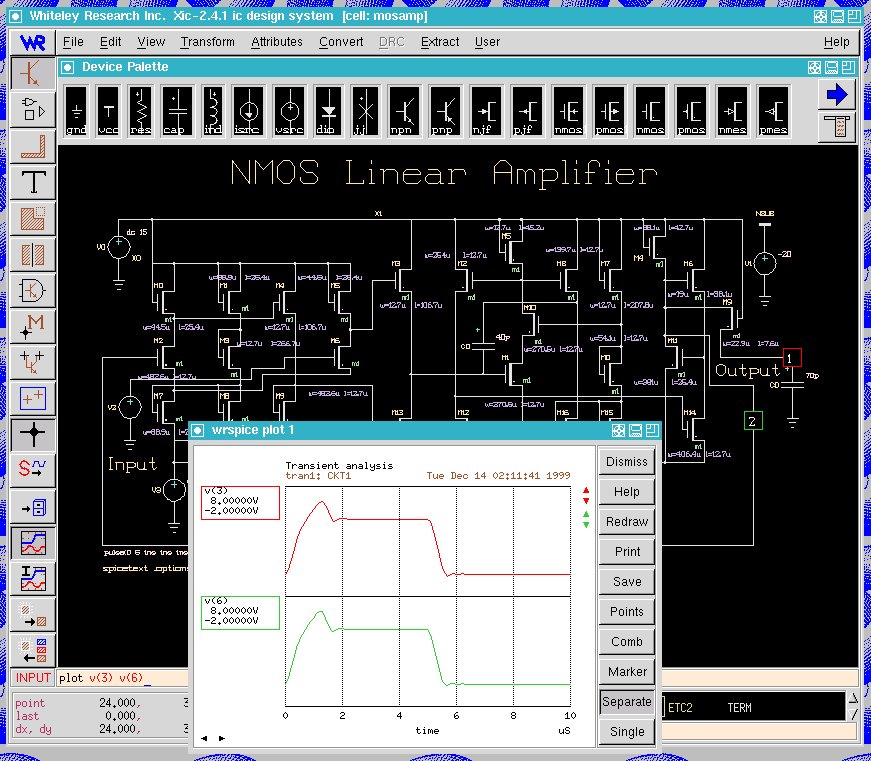Open the User menu
This screenshot has height=761, width=871.
(487, 42)
